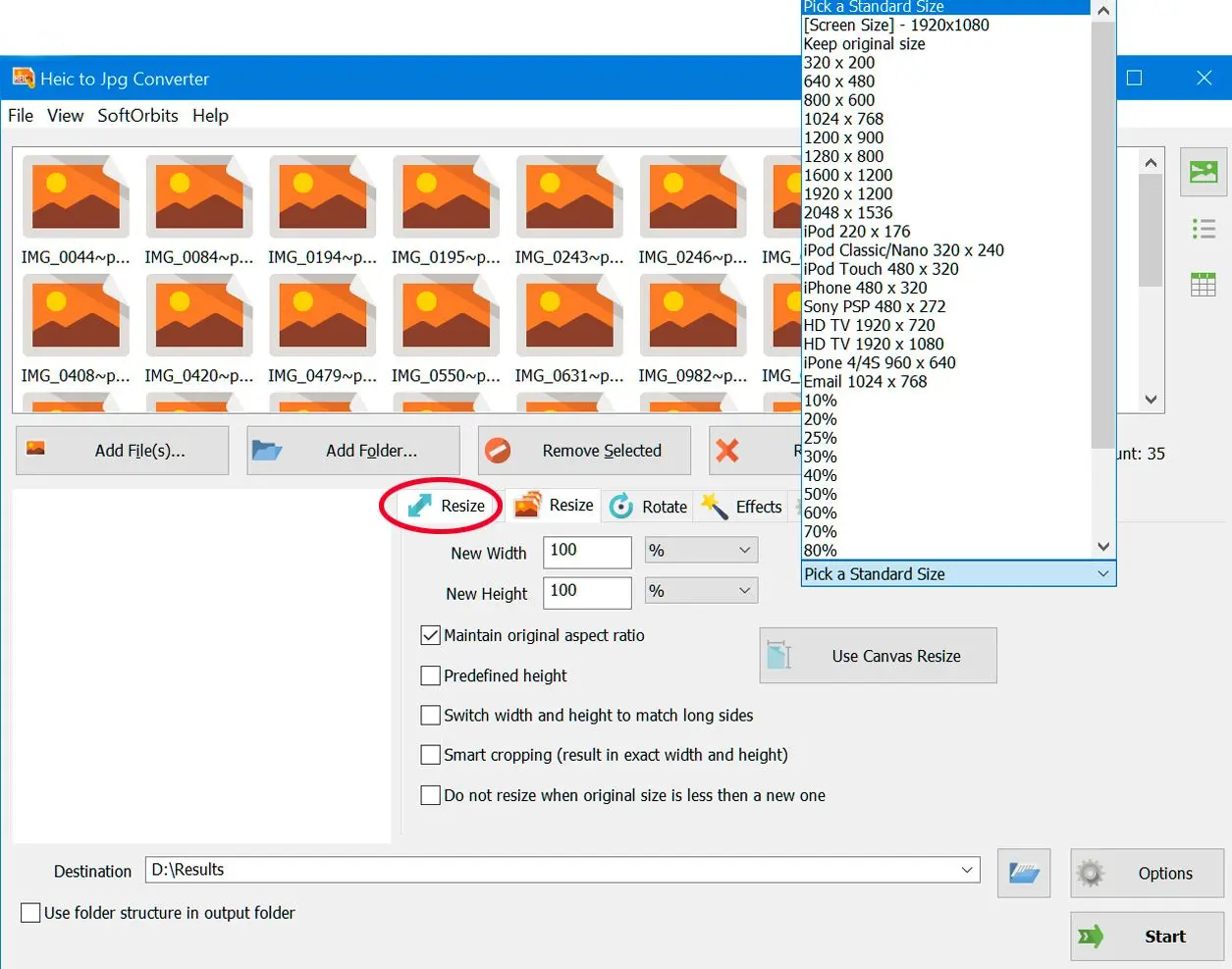1232x969 pixels.
Task: Open the Destination path dropdown
Action: 966,870
